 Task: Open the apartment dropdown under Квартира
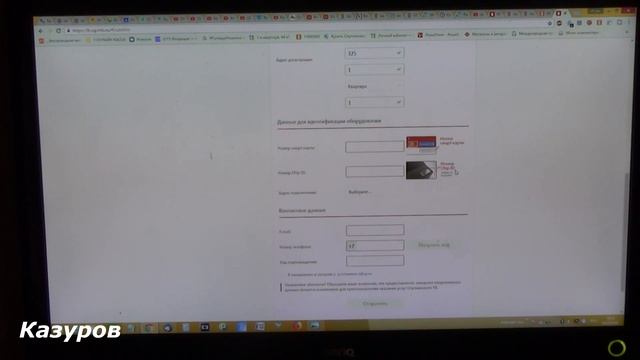(x=374, y=102)
